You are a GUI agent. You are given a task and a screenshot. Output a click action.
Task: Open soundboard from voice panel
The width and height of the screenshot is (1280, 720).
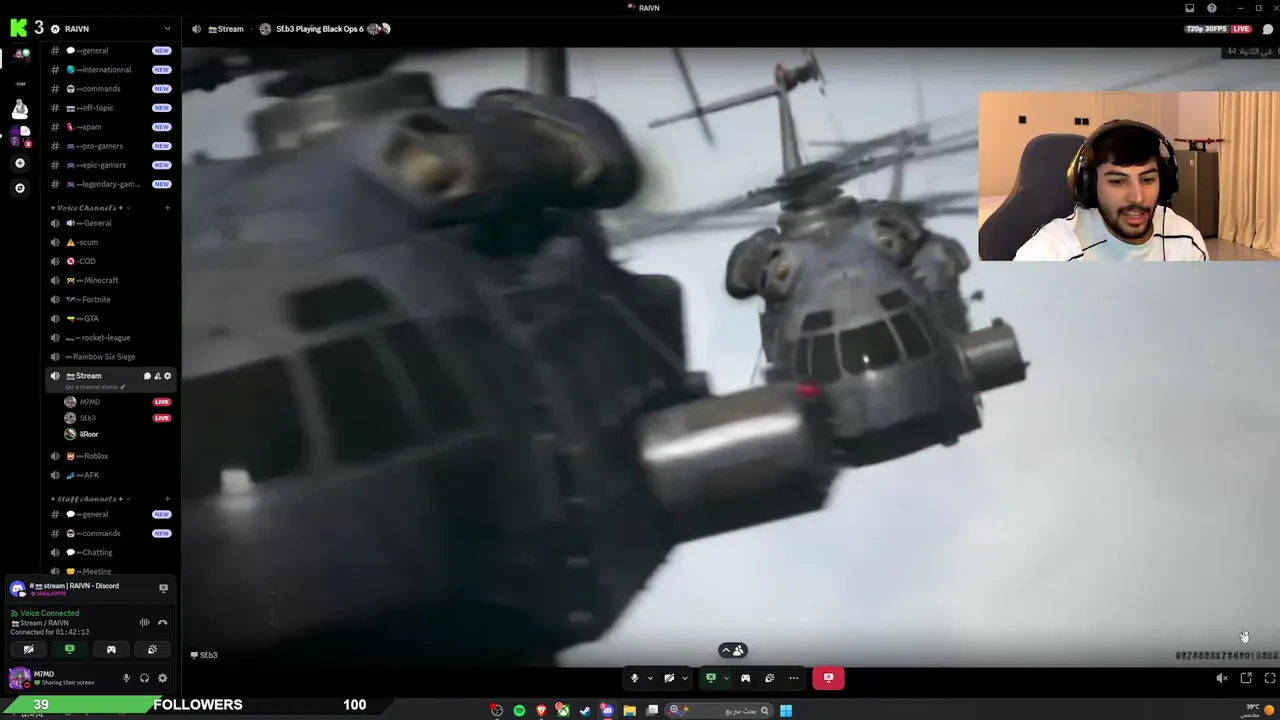click(x=152, y=649)
